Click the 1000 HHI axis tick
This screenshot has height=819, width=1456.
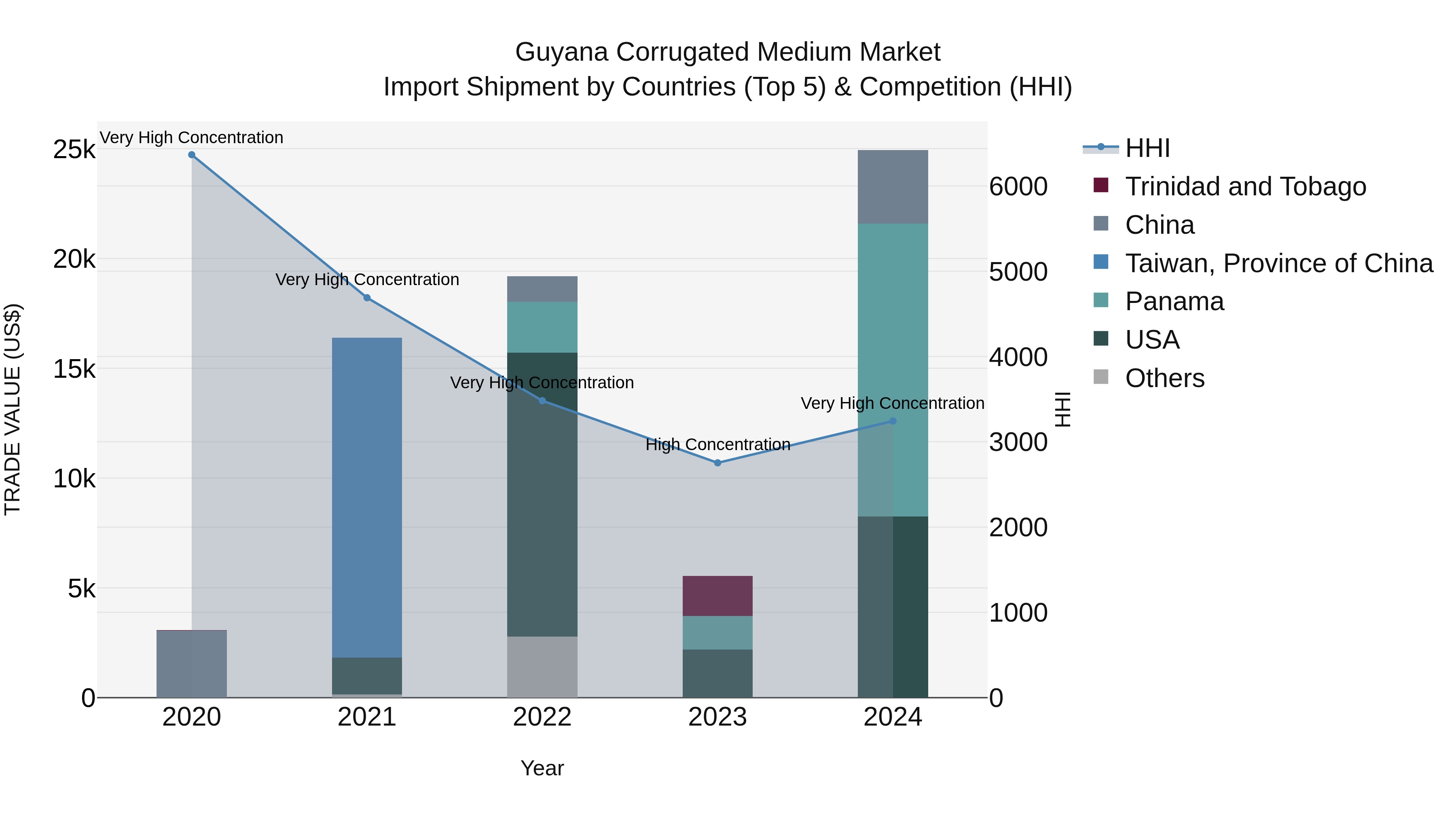click(1018, 613)
